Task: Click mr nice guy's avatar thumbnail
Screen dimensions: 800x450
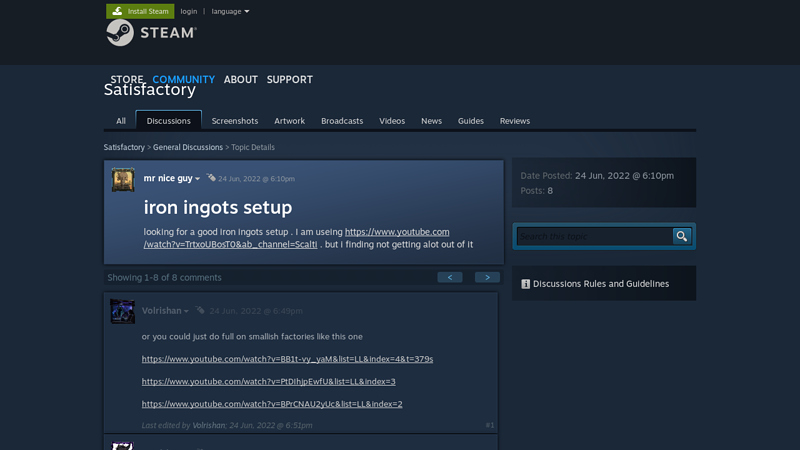Action: click(123, 179)
